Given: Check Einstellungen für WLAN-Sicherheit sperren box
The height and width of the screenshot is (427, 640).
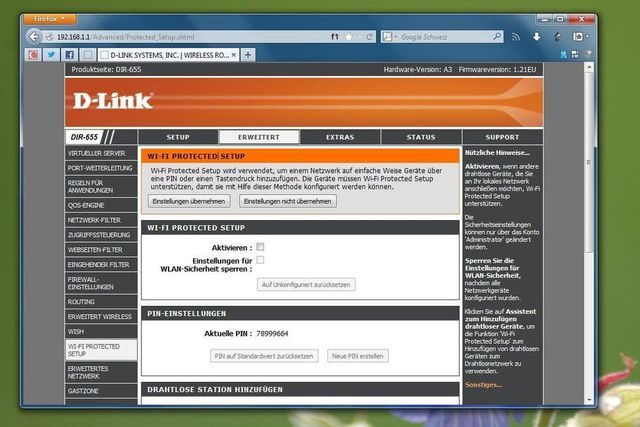Looking at the screenshot, I should 260,260.
